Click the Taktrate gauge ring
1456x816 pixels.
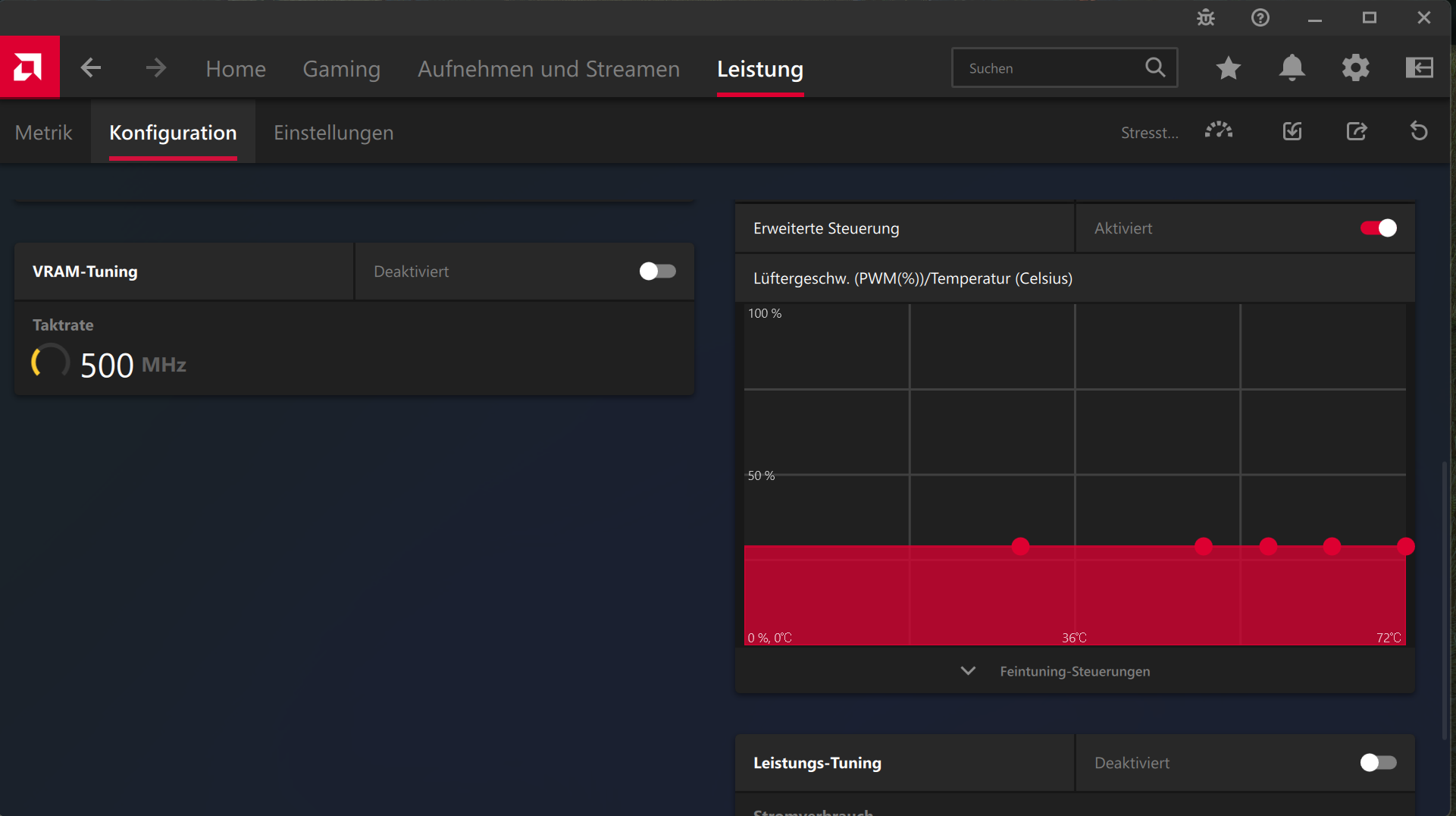pos(50,362)
